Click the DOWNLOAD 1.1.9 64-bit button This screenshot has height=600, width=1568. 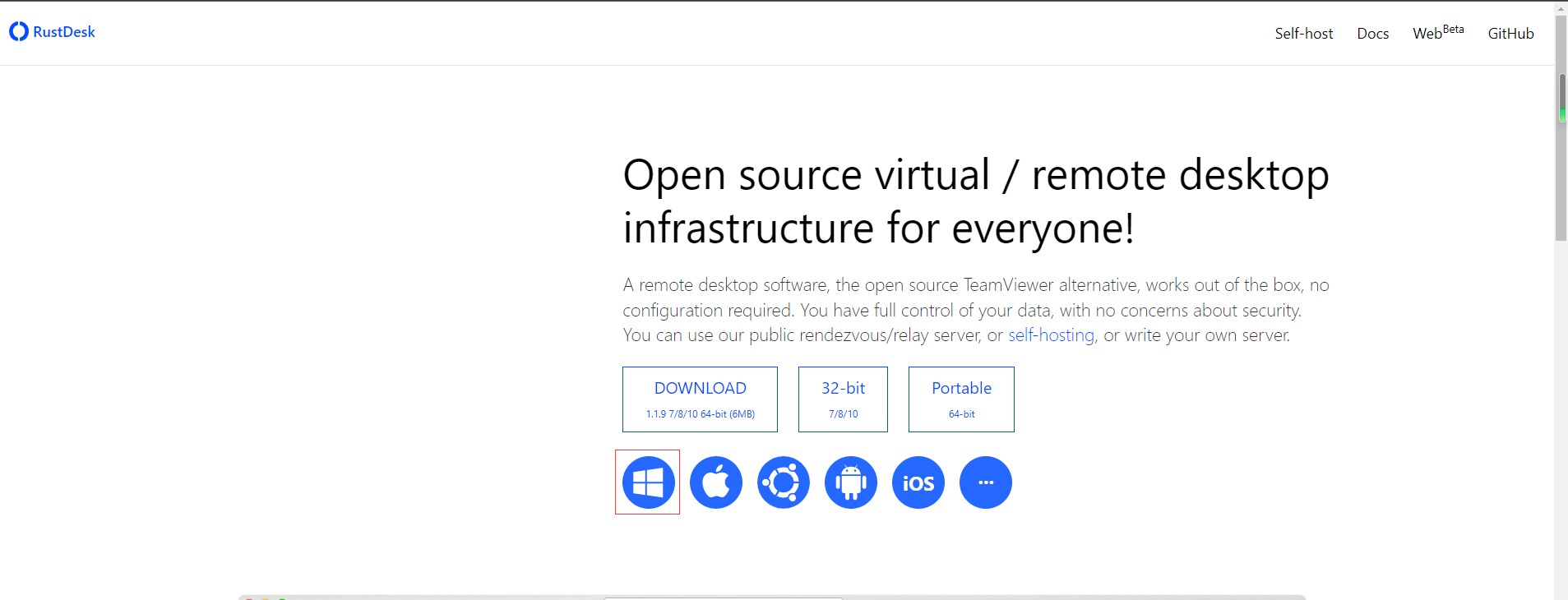700,399
